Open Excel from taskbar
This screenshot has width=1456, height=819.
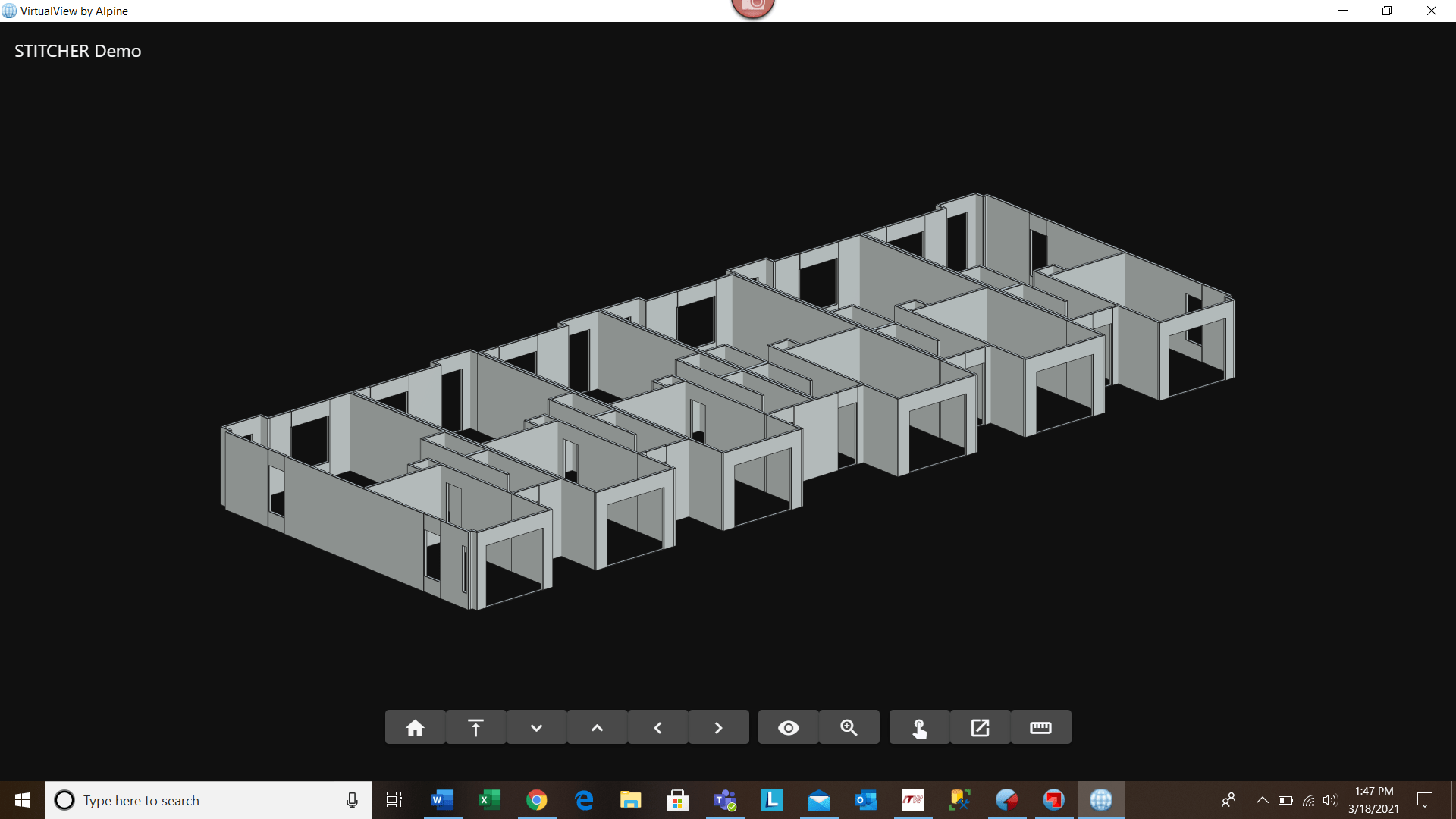click(x=489, y=800)
